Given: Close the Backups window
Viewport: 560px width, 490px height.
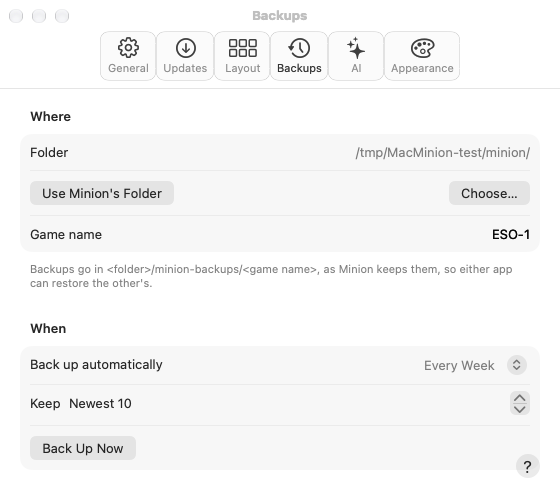Looking at the screenshot, I should click(x=16, y=16).
